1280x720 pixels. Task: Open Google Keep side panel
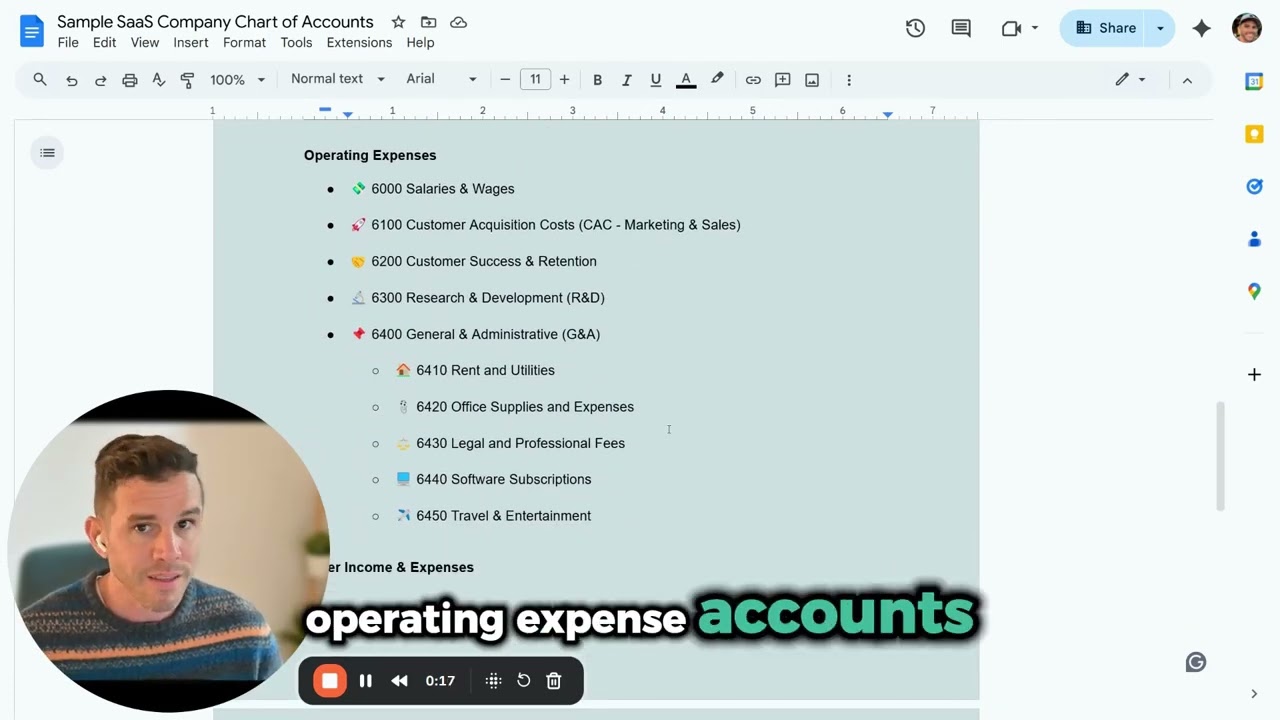click(1254, 134)
